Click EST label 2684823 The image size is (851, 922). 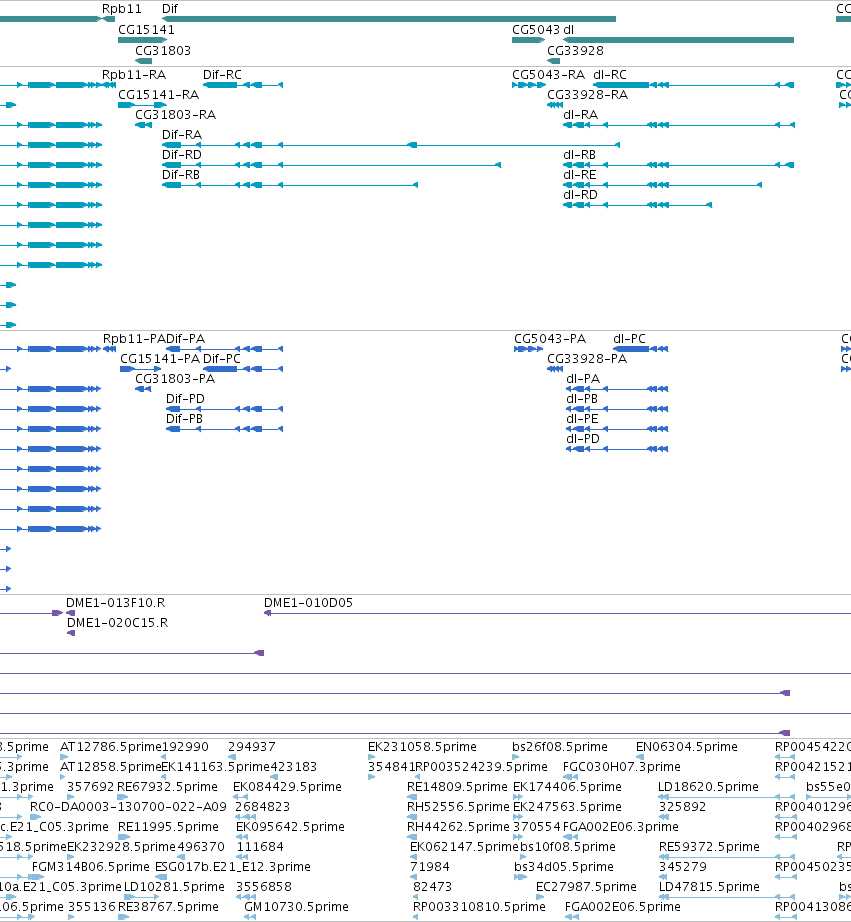(262, 807)
